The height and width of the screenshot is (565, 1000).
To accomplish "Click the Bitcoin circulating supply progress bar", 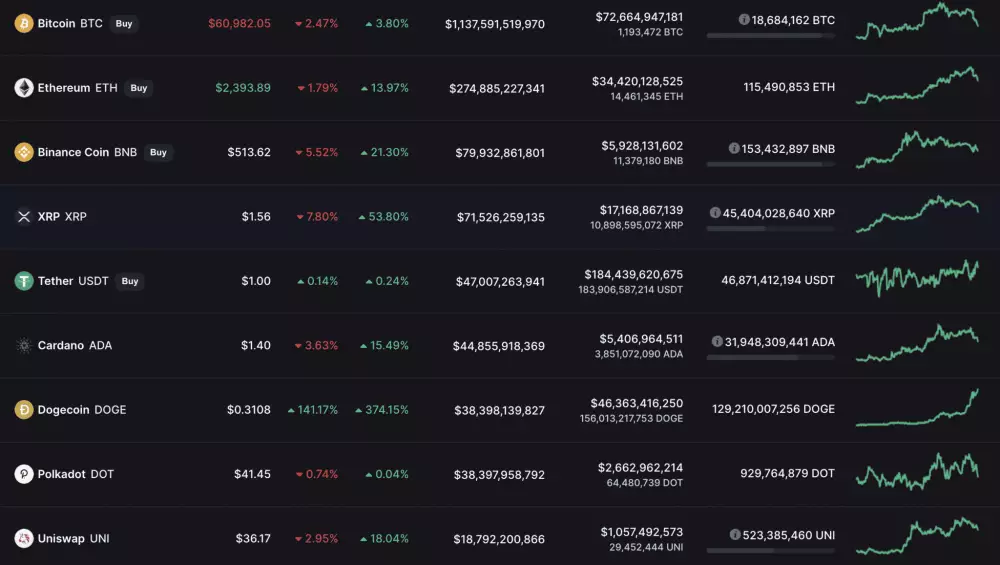I will [770, 35].
